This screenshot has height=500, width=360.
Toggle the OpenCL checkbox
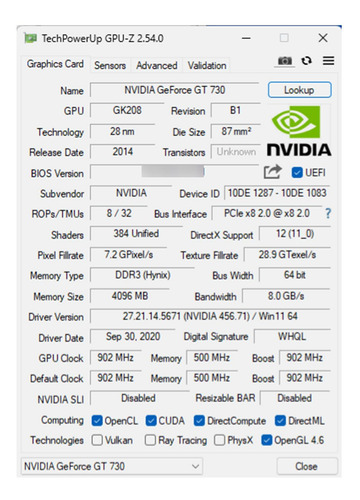tap(97, 421)
